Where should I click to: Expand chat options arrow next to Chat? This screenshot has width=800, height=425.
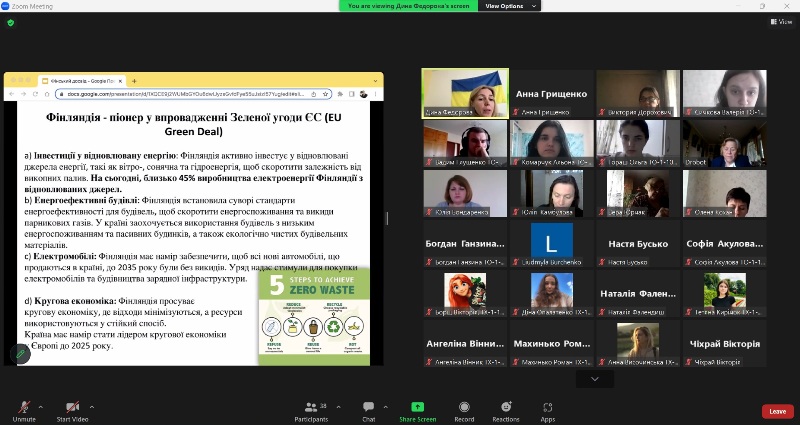tap(386, 406)
